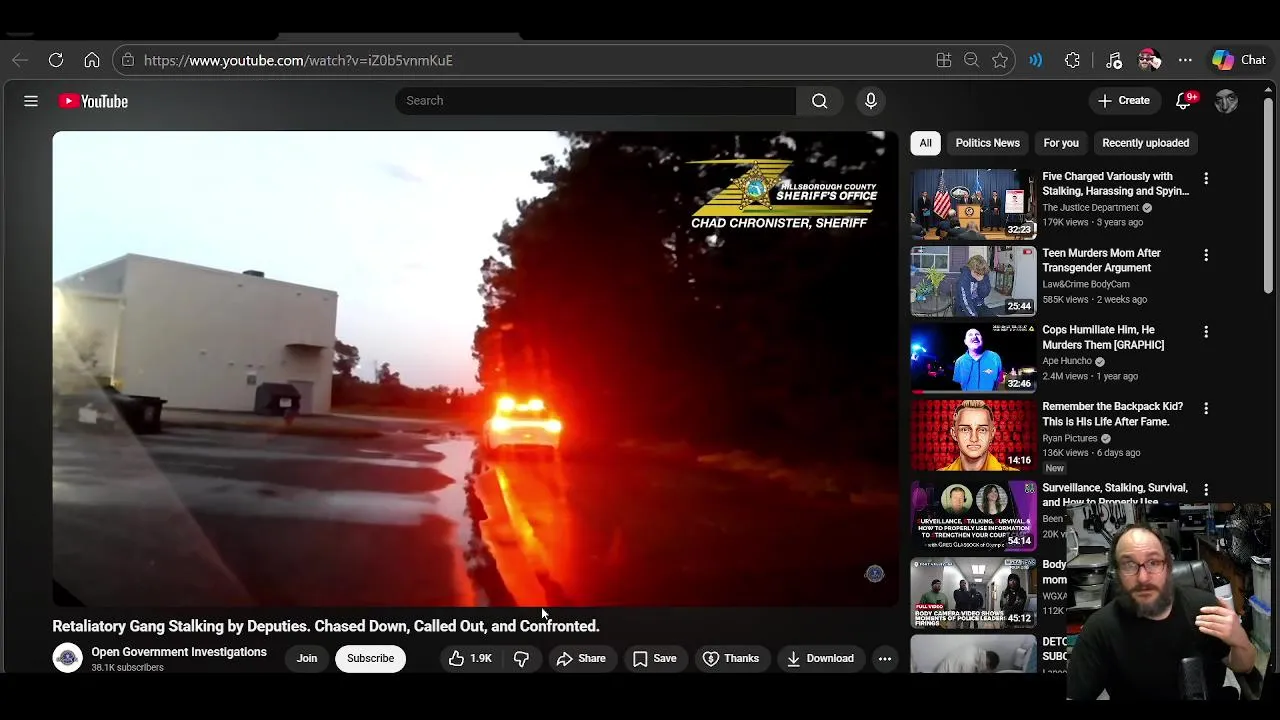Reload the page in the browser
The width and height of the screenshot is (1280, 720).
click(x=56, y=60)
